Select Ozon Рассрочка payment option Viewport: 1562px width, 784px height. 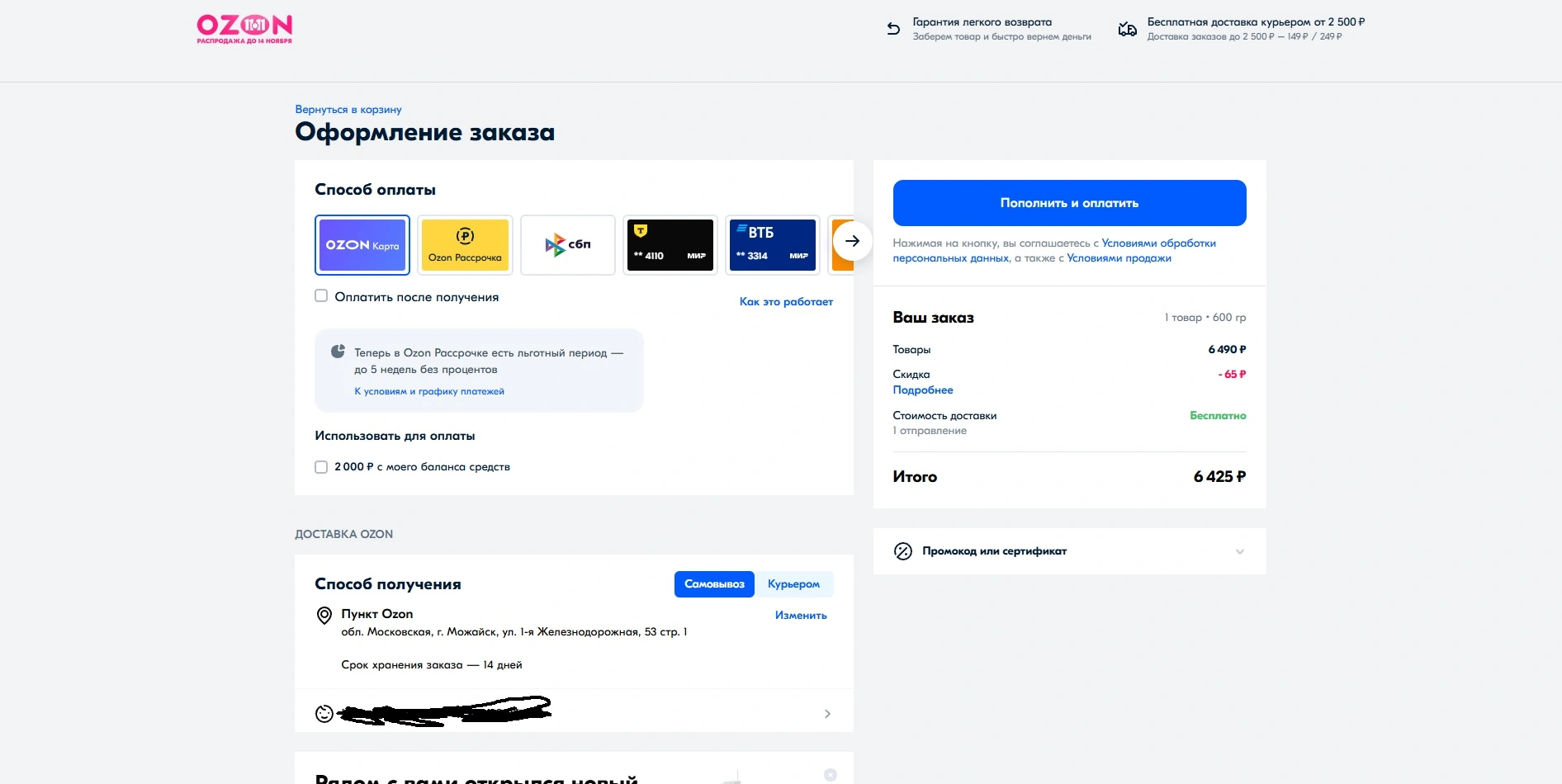click(465, 245)
